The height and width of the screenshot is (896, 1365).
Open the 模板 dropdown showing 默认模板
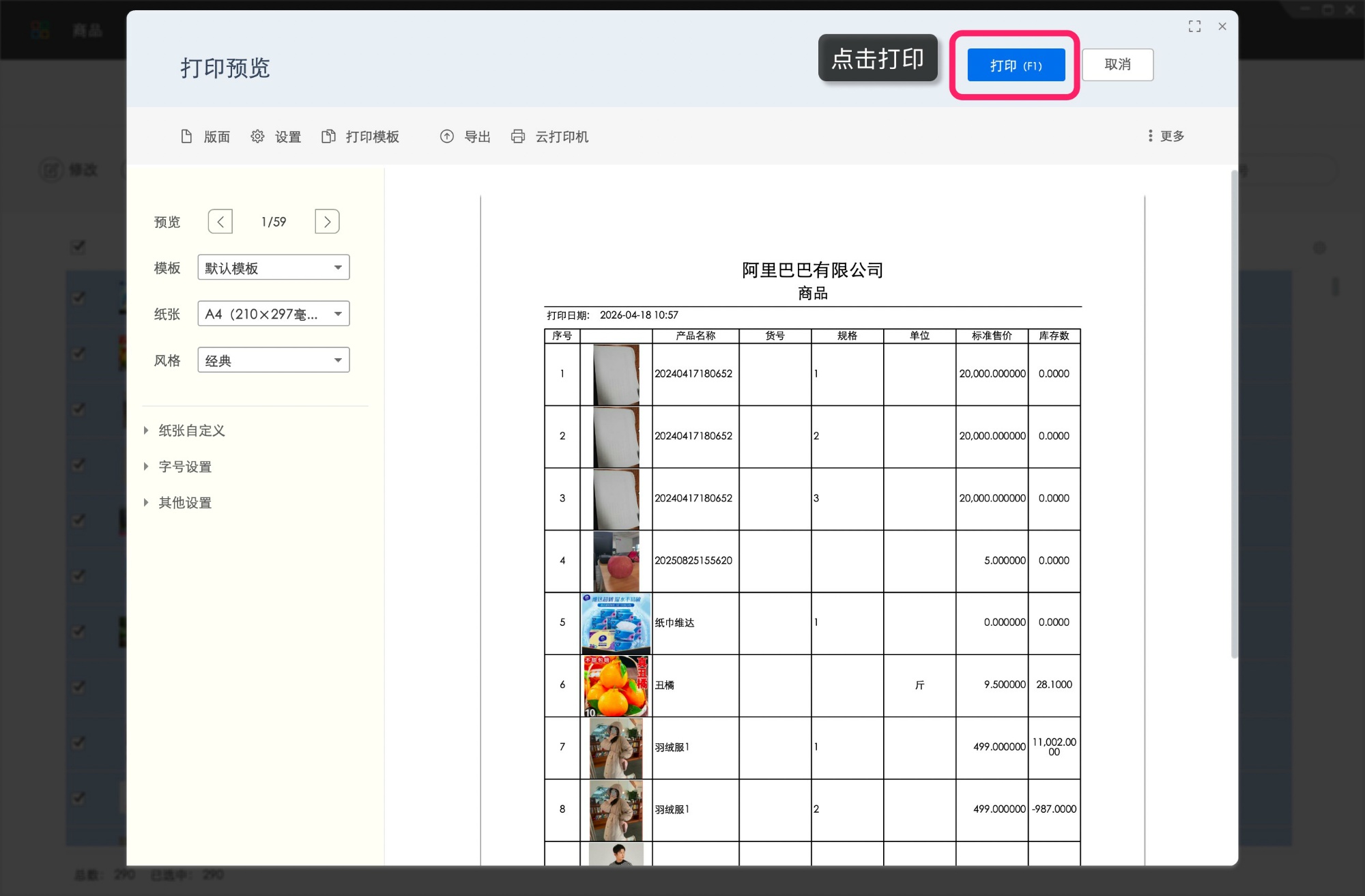[274, 268]
